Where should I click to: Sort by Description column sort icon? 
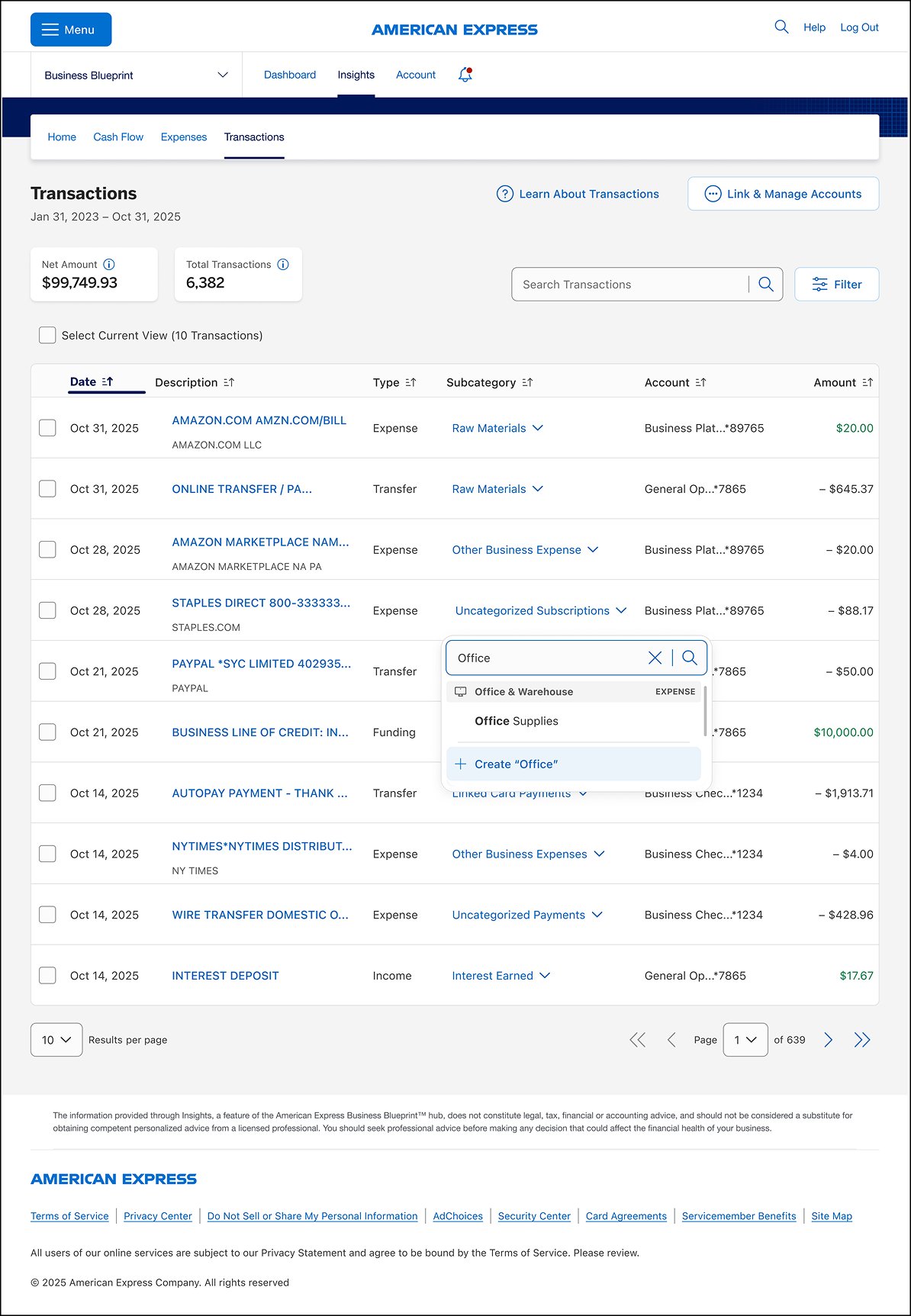pos(229,382)
